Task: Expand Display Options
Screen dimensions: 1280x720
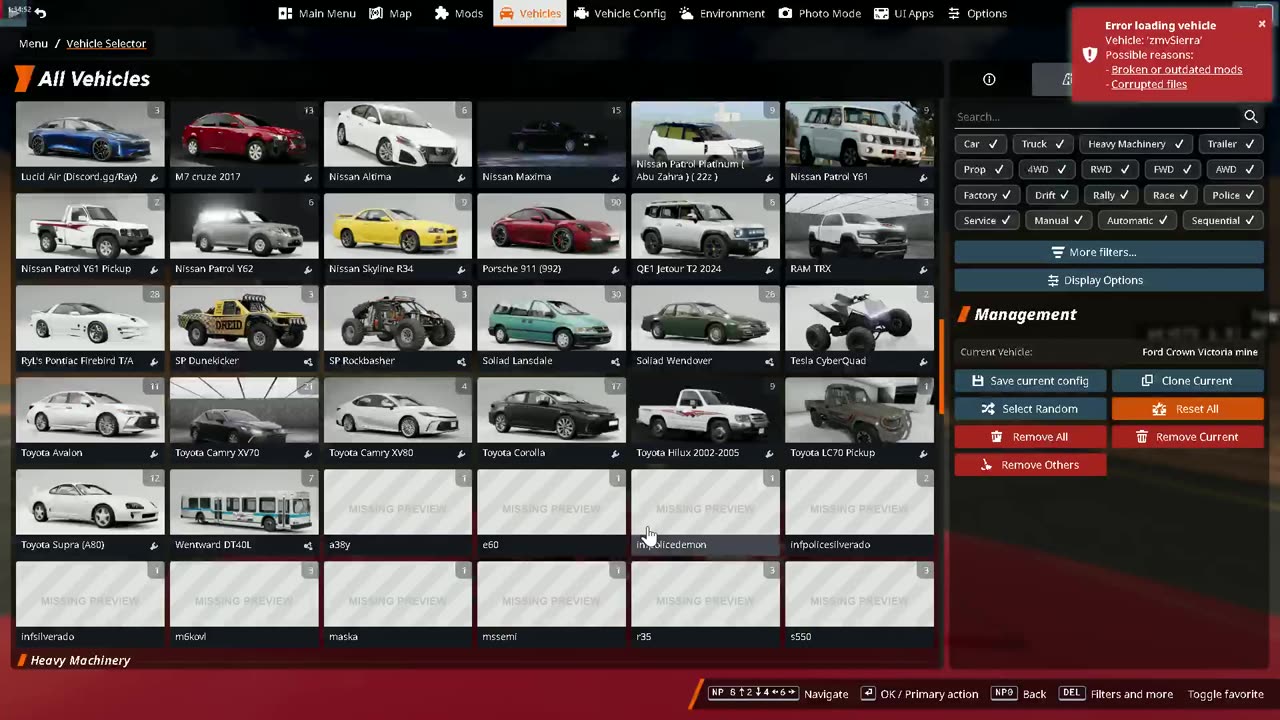Action: (1108, 280)
